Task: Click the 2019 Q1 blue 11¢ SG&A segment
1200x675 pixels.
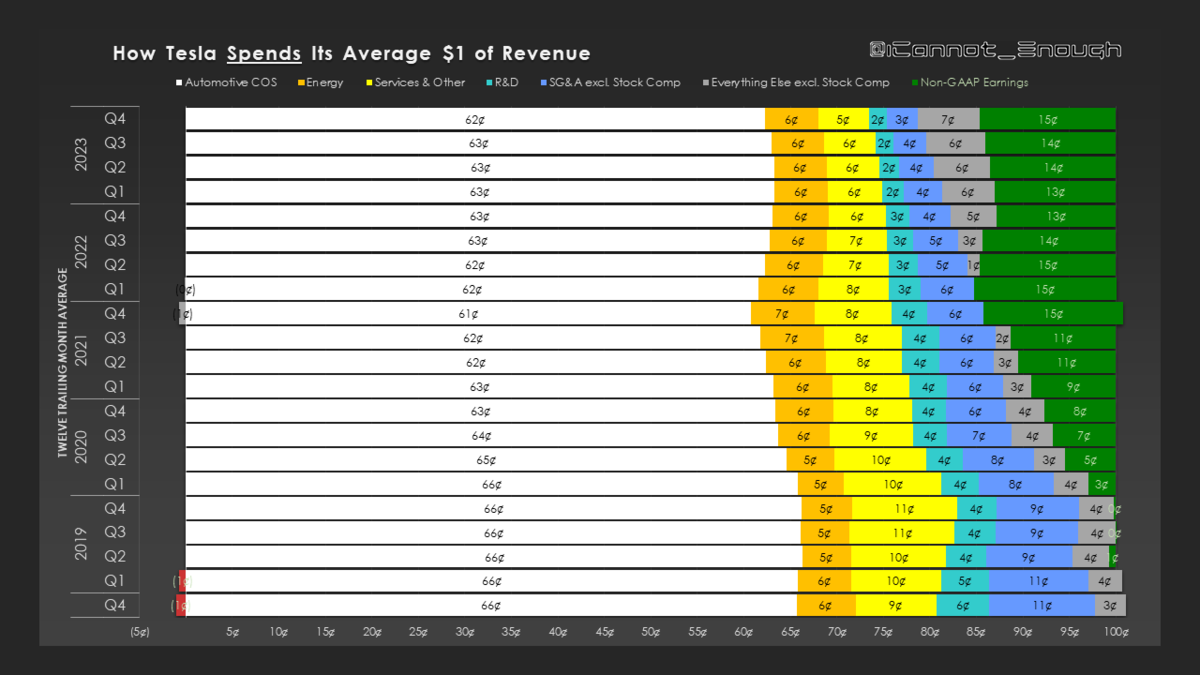Action: [1039, 582]
